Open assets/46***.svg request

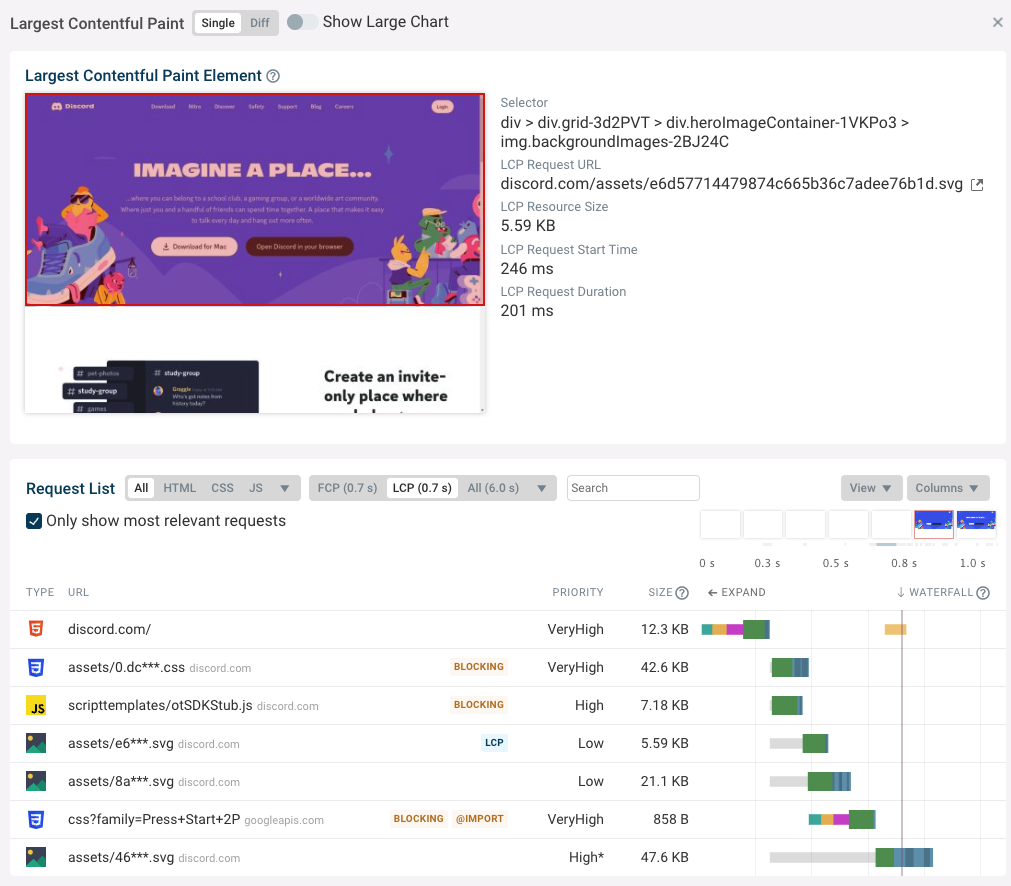click(x=507, y=858)
